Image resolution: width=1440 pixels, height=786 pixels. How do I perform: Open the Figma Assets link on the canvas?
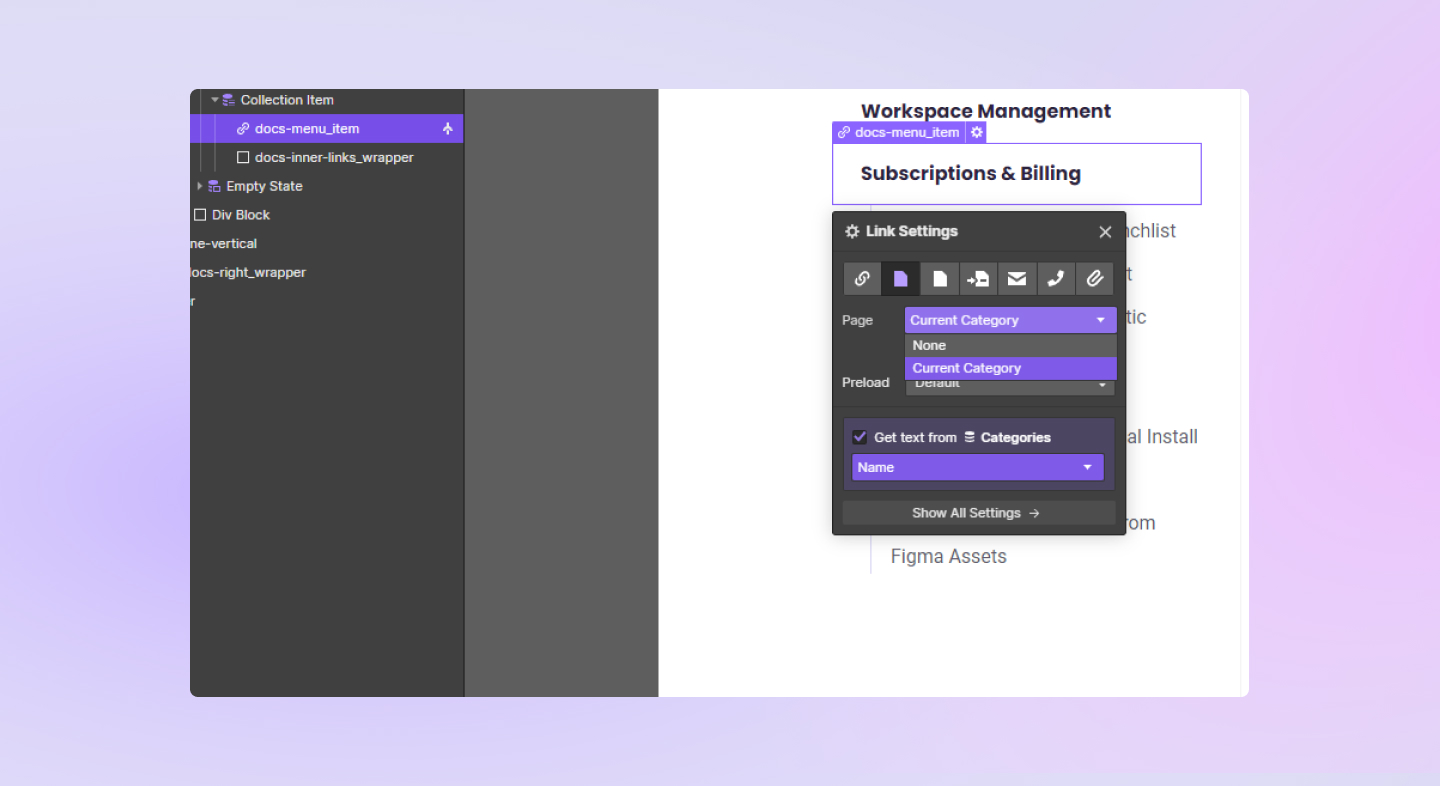(948, 556)
